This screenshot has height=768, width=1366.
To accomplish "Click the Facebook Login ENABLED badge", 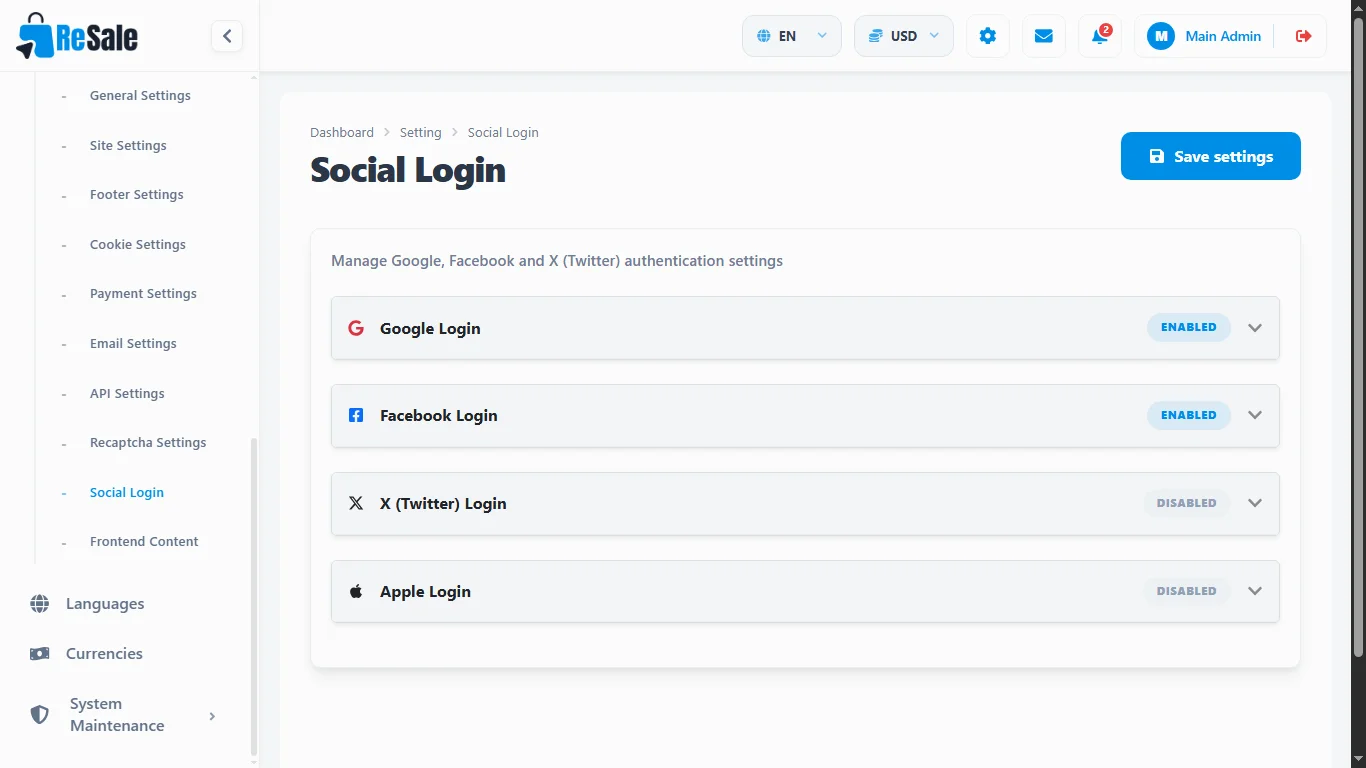I will pyautogui.click(x=1189, y=415).
